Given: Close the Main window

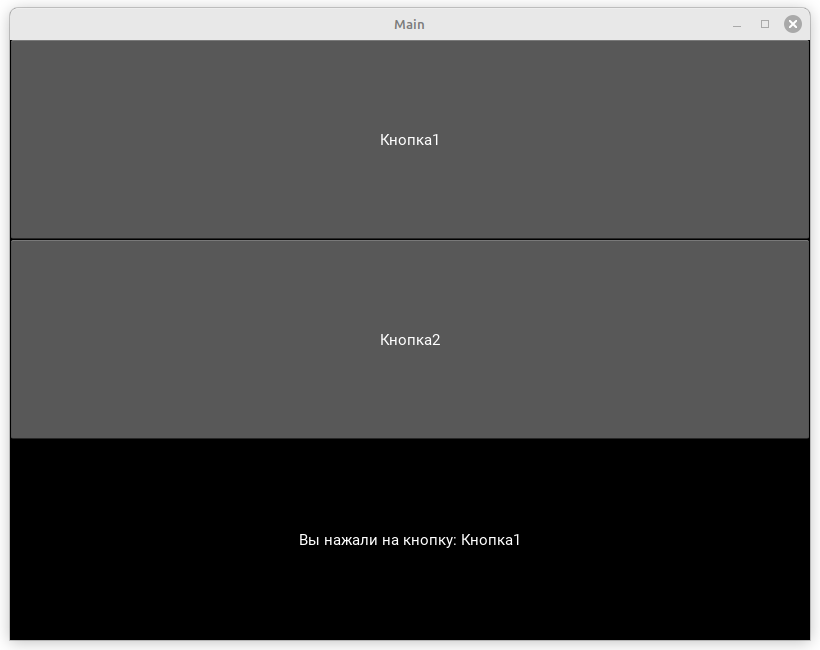Looking at the screenshot, I should (793, 24).
